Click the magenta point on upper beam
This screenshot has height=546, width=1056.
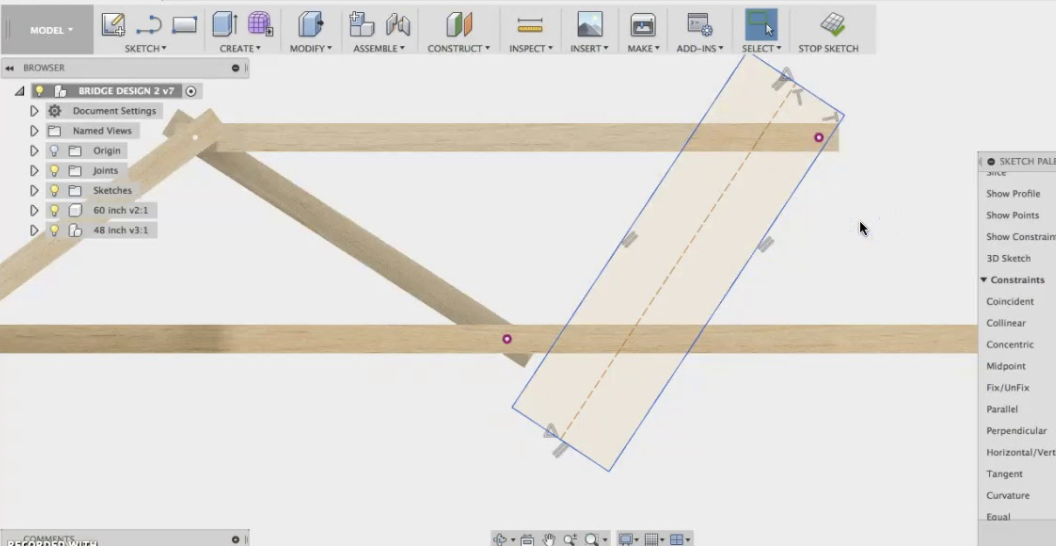(819, 137)
